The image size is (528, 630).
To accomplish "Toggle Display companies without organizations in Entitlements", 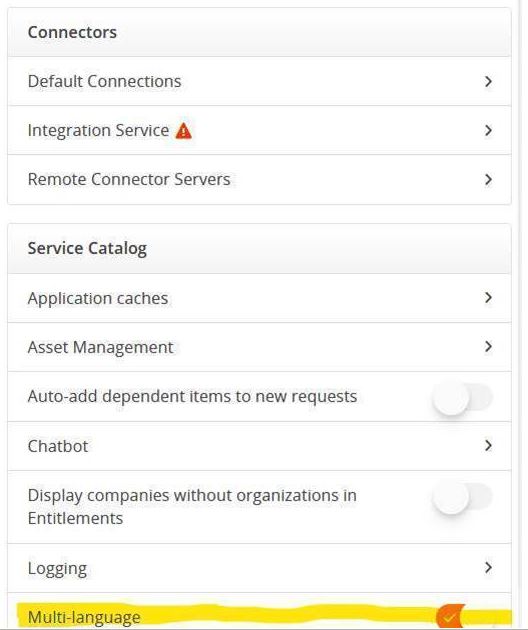I will (462, 498).
